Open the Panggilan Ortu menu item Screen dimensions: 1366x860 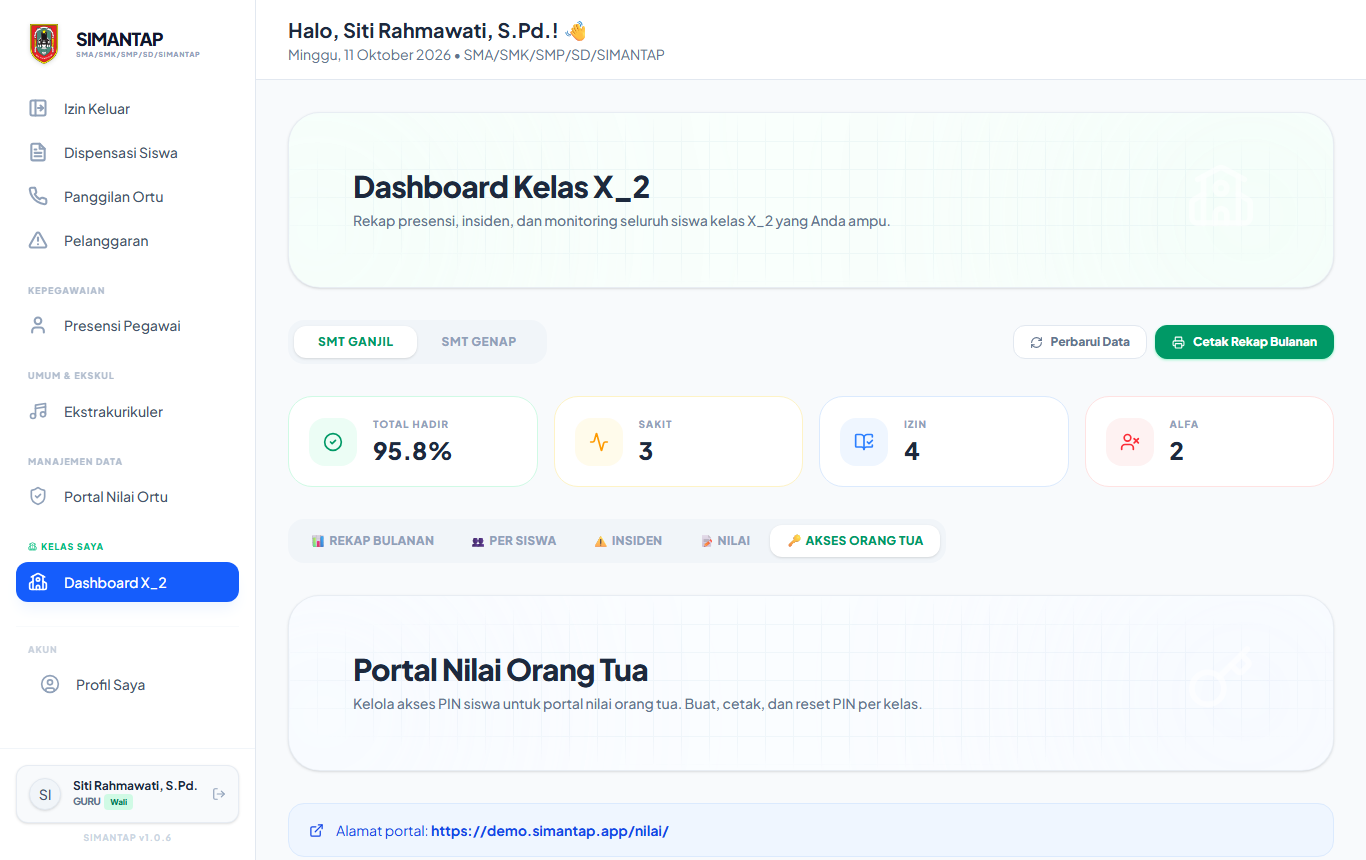coord(127,197)
